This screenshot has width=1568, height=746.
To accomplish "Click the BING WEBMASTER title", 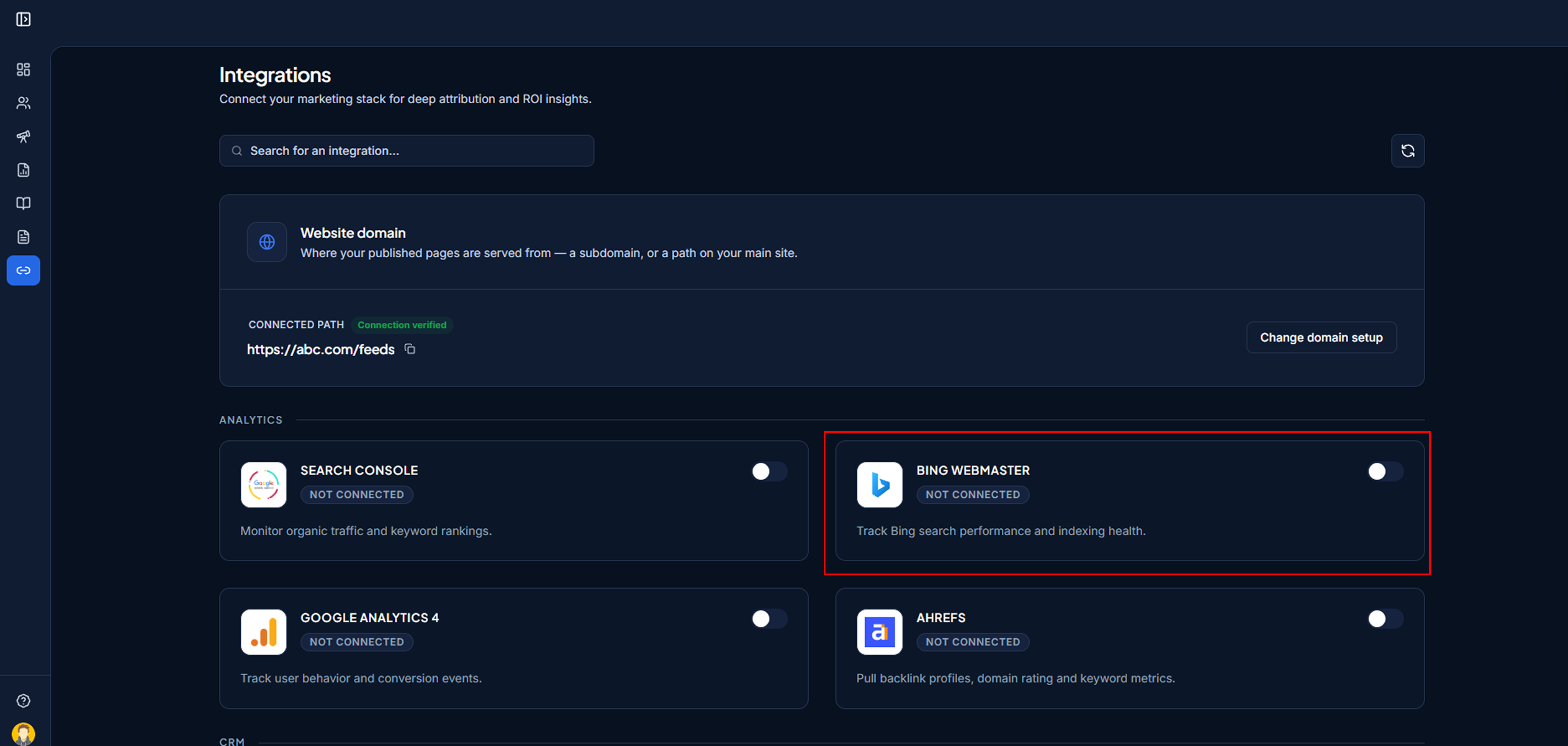I will (x=973, y=471).
